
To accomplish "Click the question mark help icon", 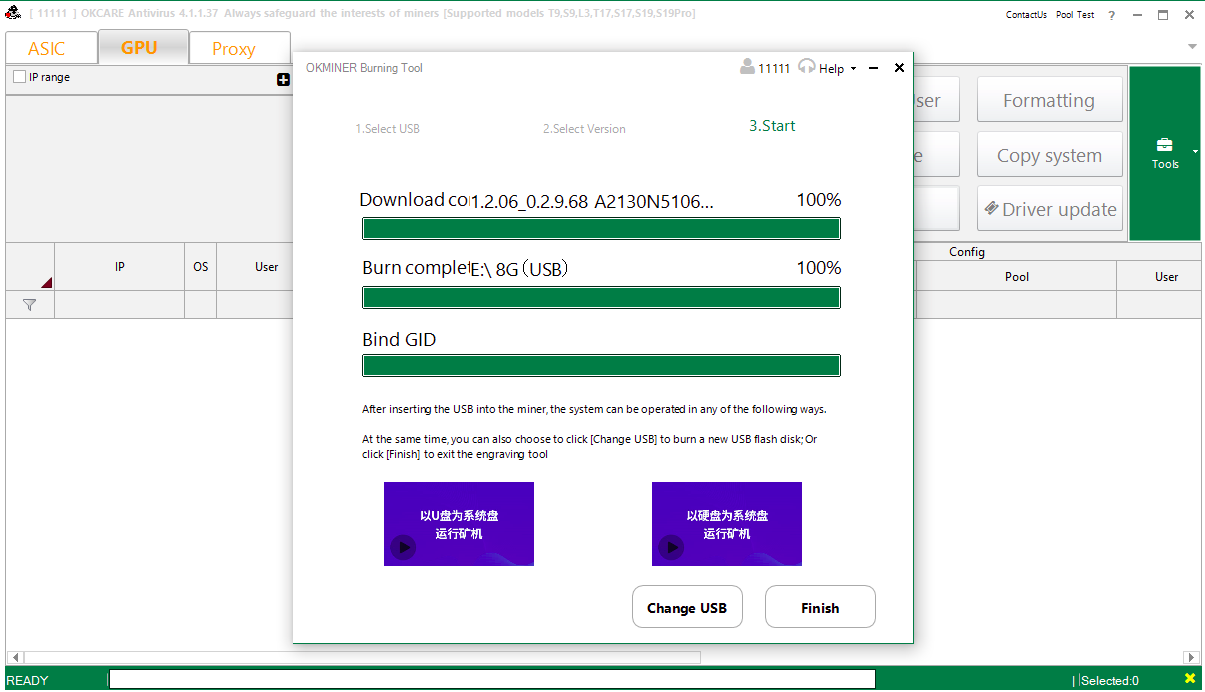I will coord(1111,15).
